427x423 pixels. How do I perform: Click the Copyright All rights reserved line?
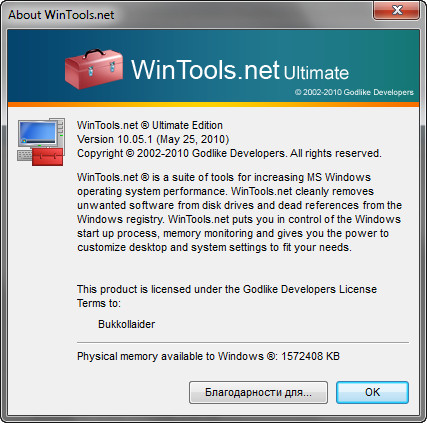click(229, 153)
